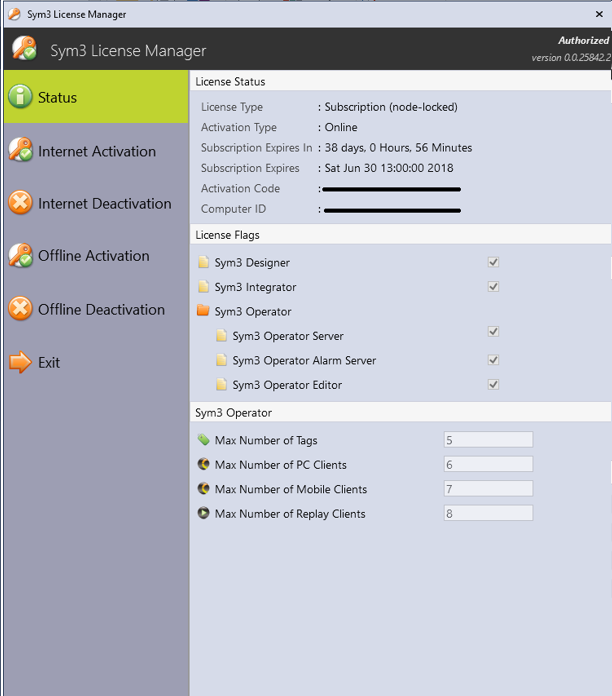Click the Offline Activation key icon
612x696 pixels.
point(20,255)
